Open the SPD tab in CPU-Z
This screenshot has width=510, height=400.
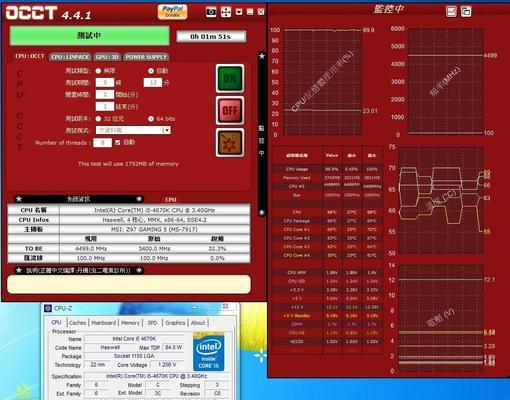[152, 323]
